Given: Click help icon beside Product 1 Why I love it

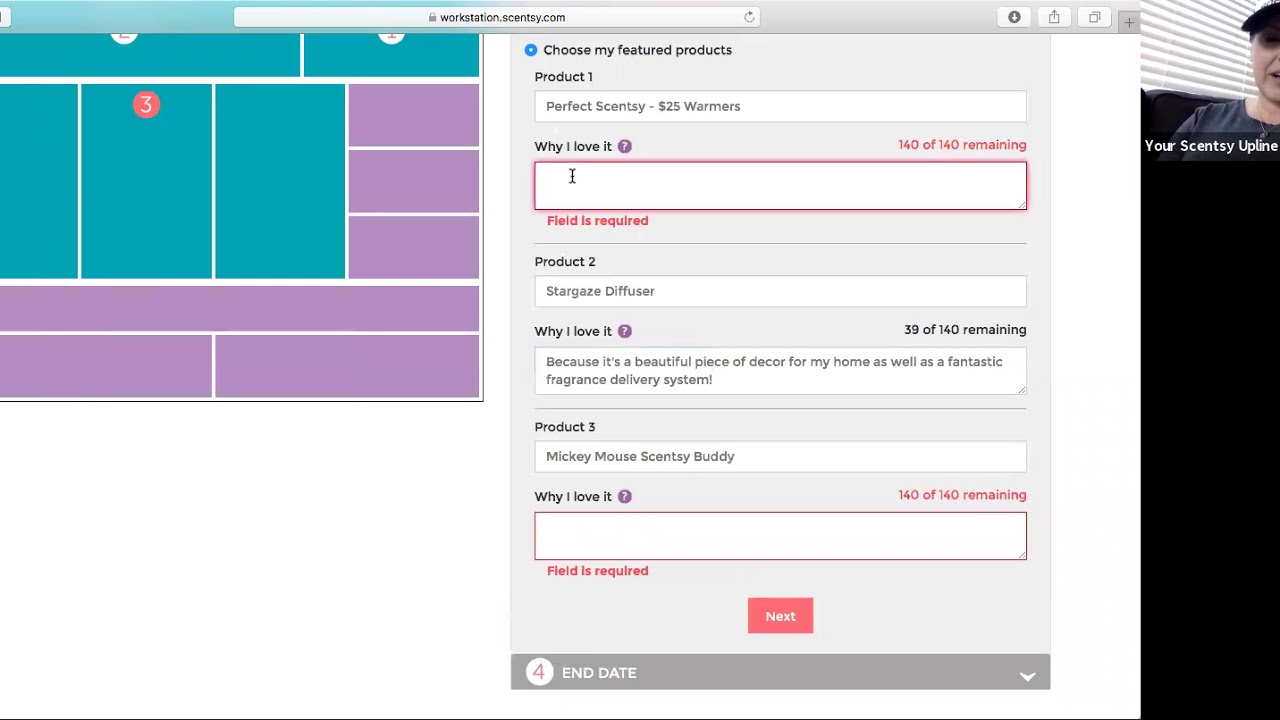Looking at the screenshot, I should coord(624,146).
